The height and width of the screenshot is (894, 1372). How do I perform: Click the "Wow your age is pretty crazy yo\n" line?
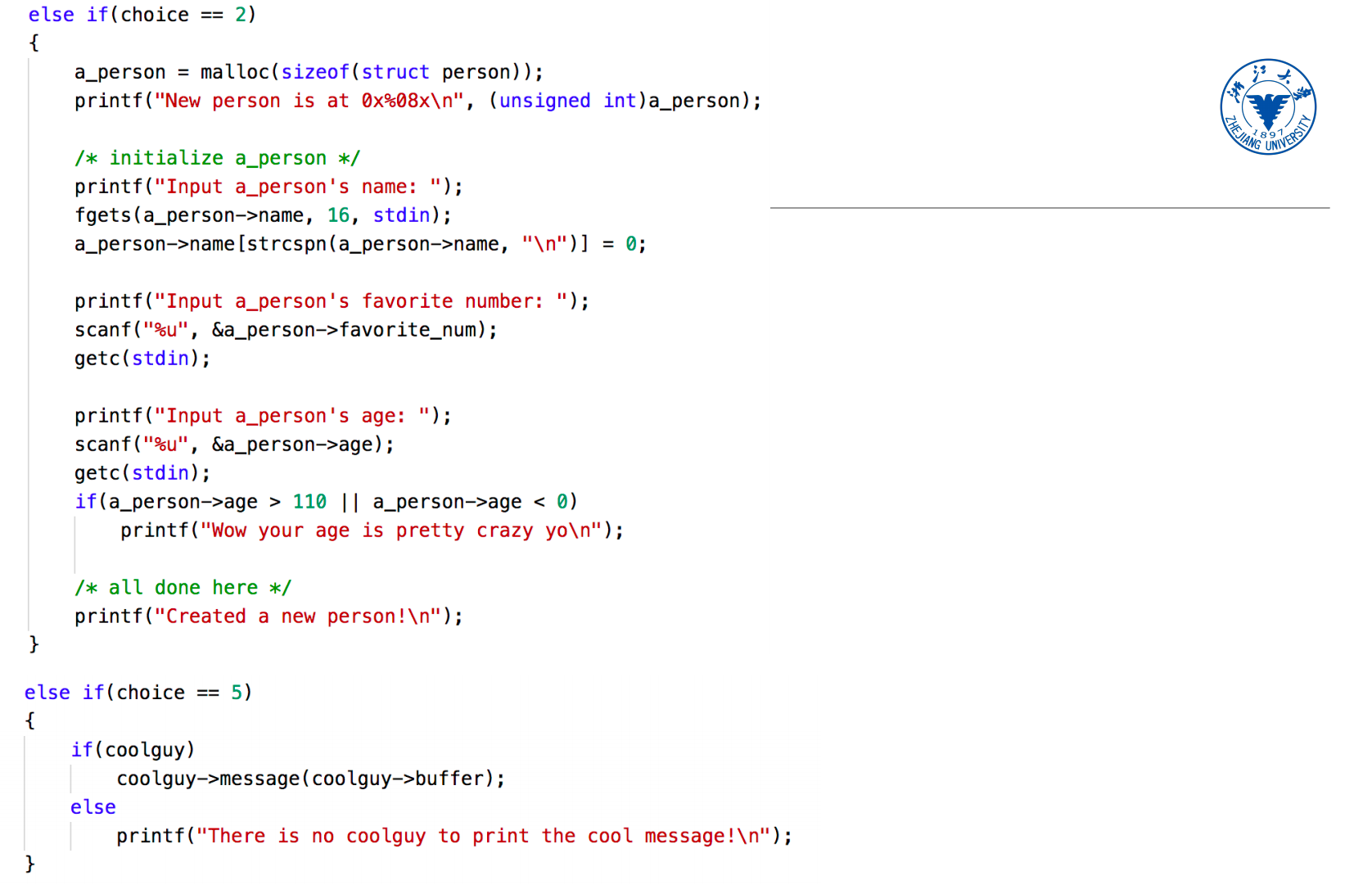click(372, 531)
